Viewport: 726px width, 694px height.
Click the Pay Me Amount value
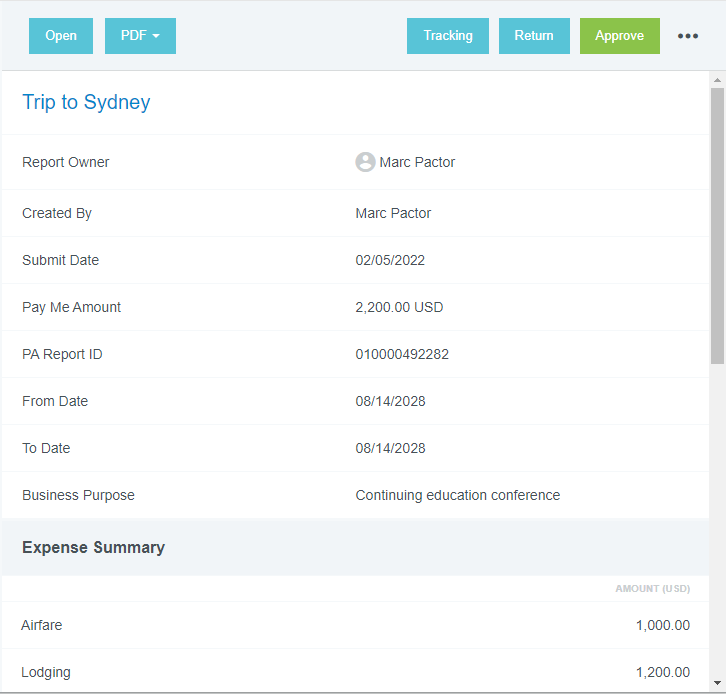(x=399, y=307)
